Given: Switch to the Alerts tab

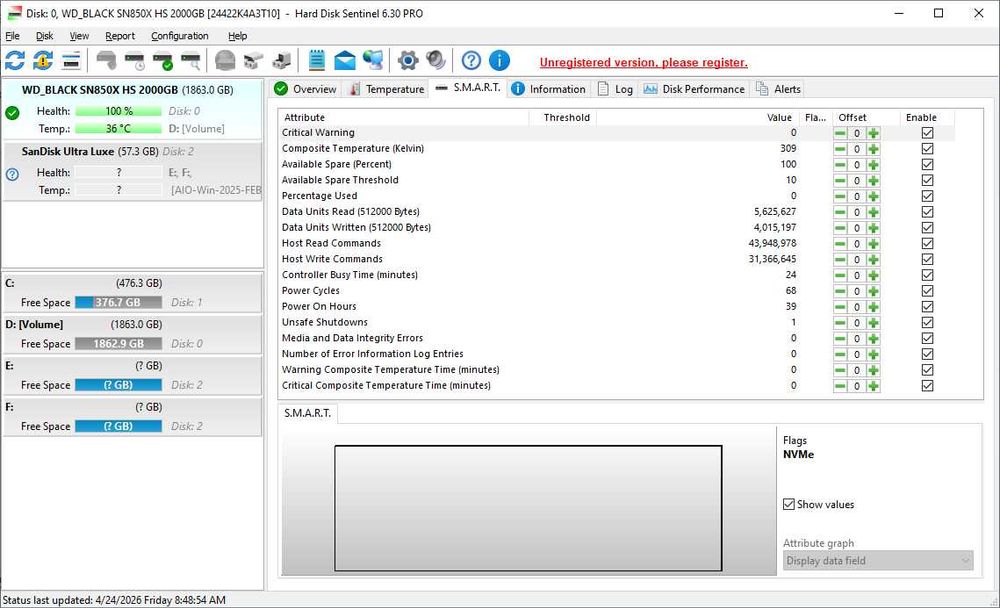Looking at the screenshot, I should coord(778,89).
